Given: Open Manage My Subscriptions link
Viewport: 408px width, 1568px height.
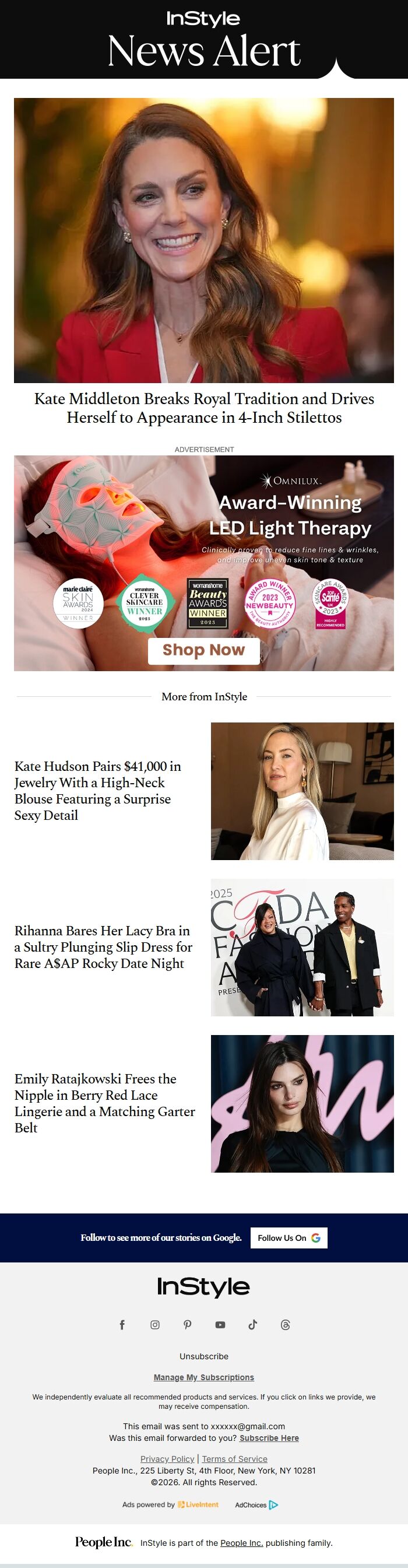Looking at the screenshot, I should (203, 1377).
